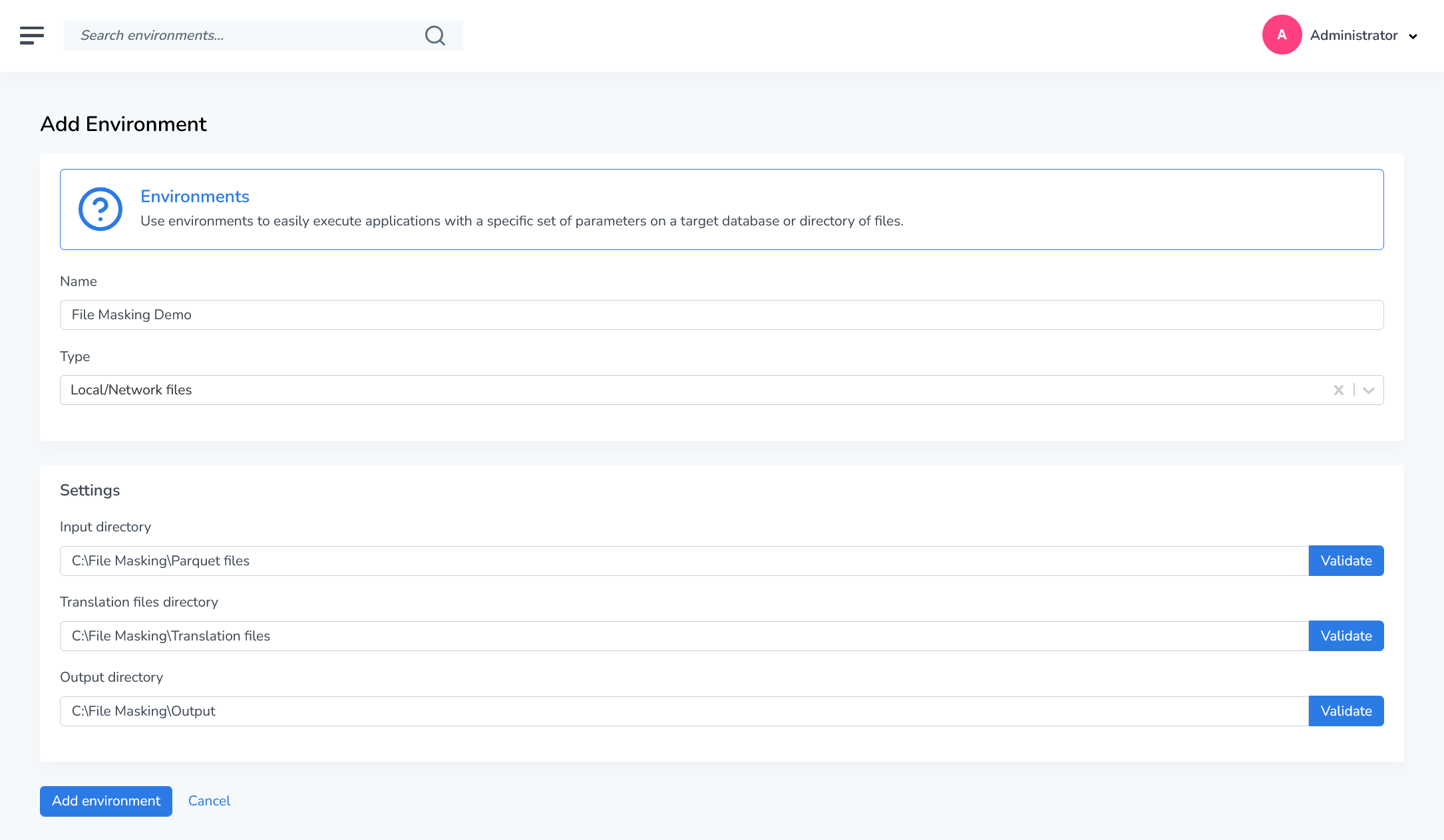
Task: Expand the Administrator account dropdown
Action: click(1412, 37)
